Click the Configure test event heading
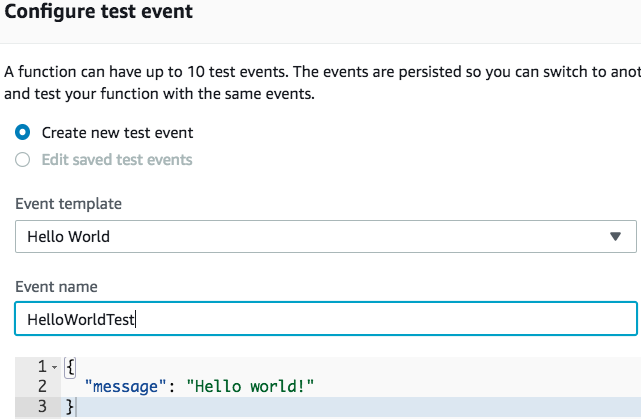Screen dimensions: 641x419 click(x=99, y=14)
